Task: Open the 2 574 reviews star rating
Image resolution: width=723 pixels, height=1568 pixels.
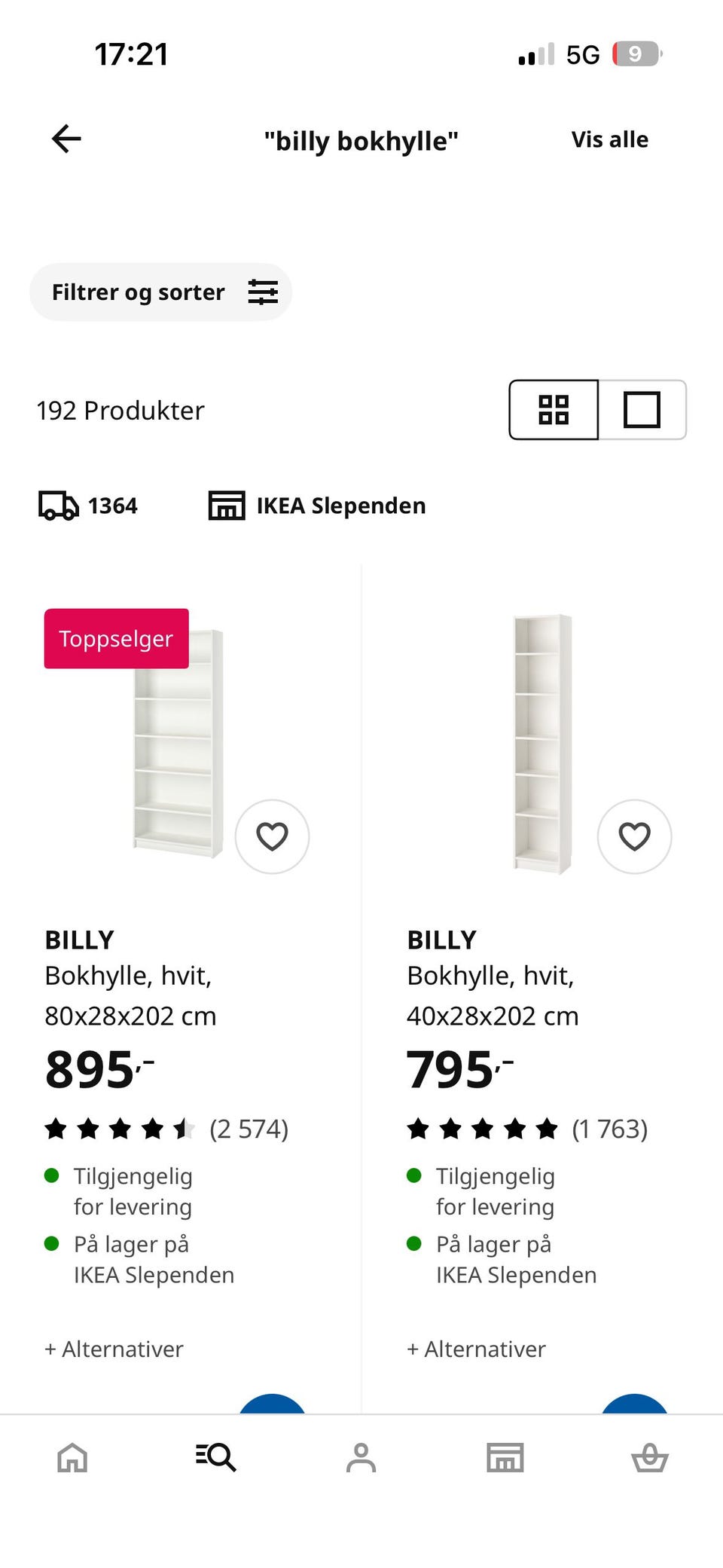Action: (x=166, y=1129)
